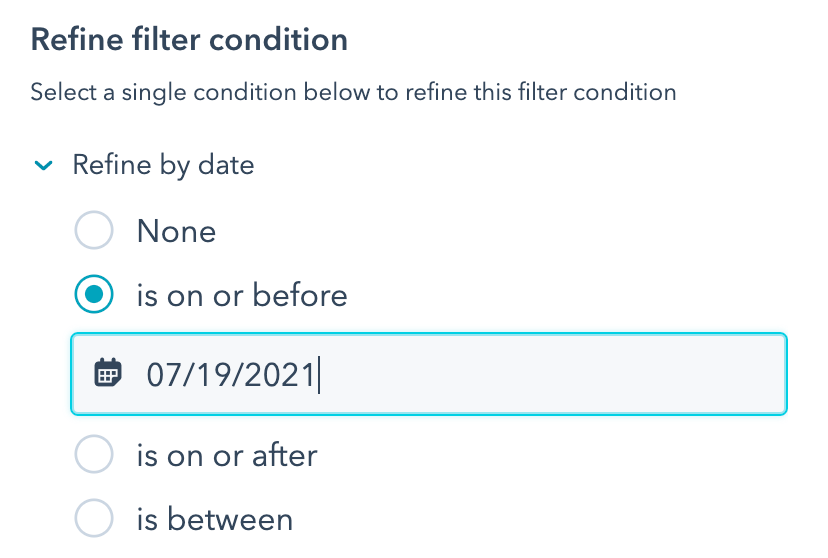Select the None radio button
Screen dimensions: 828x558
pyautogui.click(x=94, y=232)
